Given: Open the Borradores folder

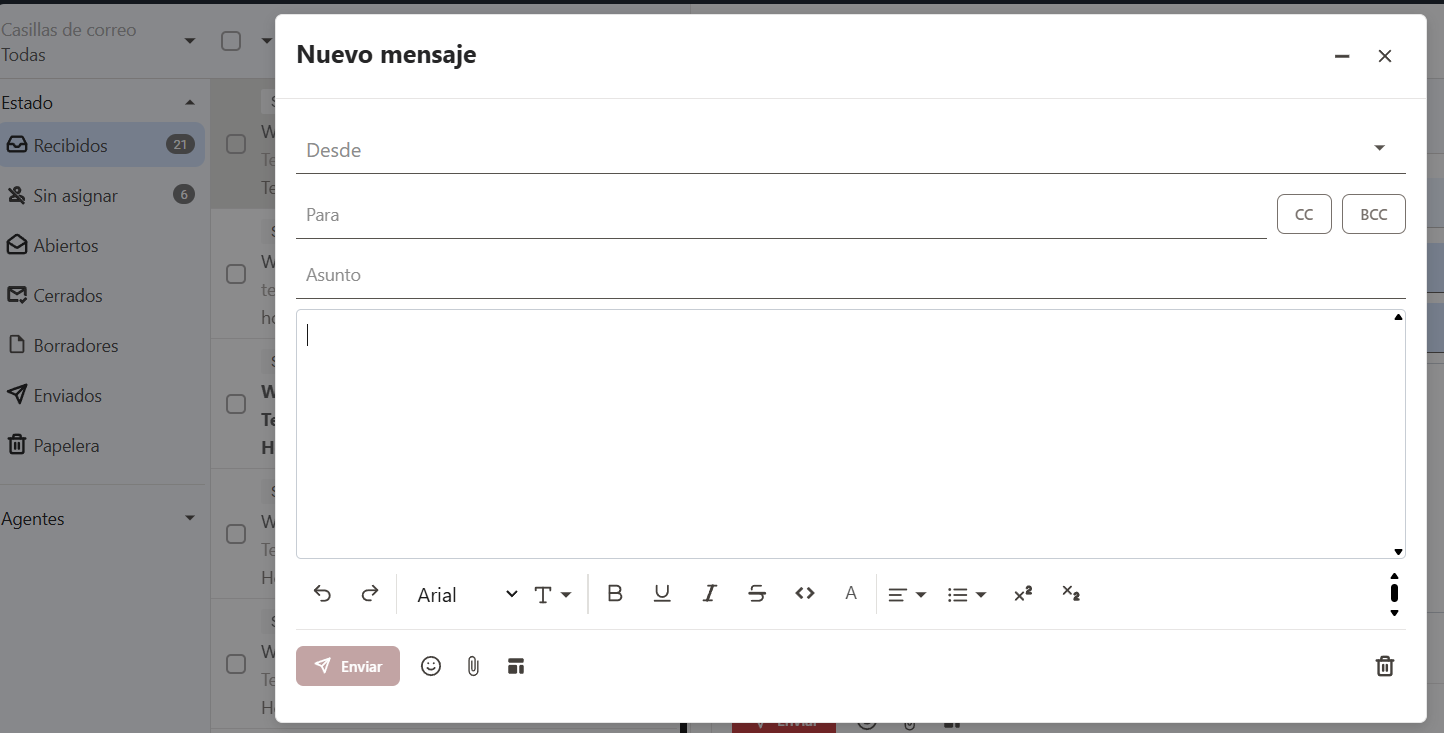Looking at the screenshot, I should click(x=76, y=346).
